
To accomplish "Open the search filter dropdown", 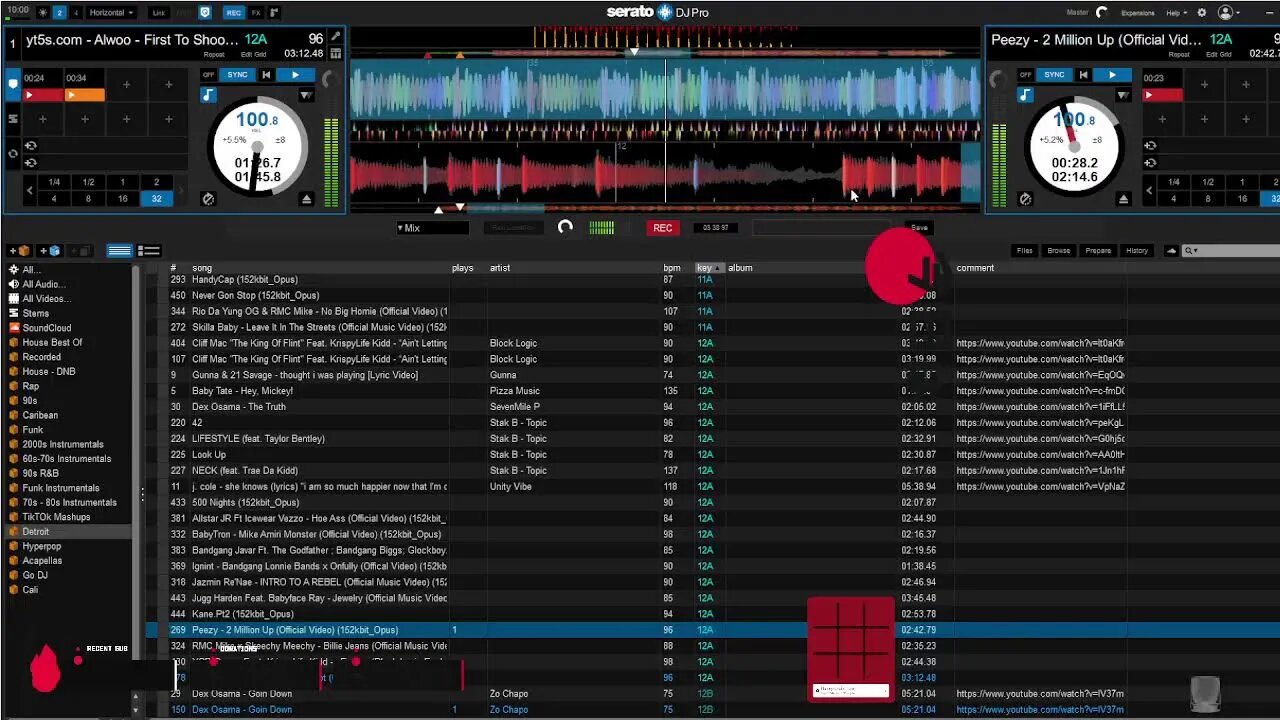I will point(1190,251).
